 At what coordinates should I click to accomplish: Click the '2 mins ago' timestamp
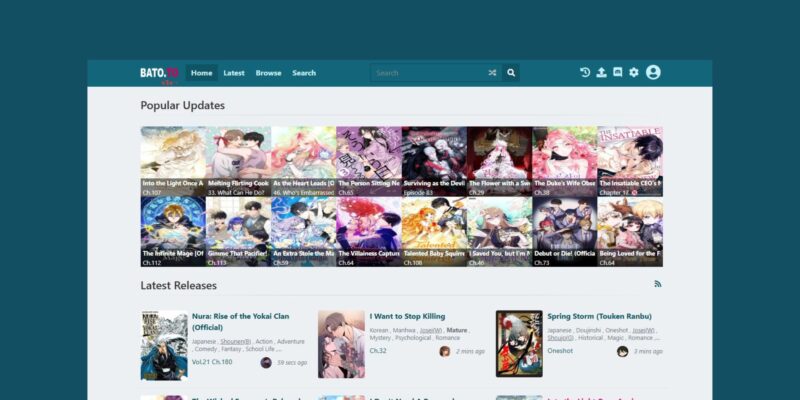[x=470, y=352]
